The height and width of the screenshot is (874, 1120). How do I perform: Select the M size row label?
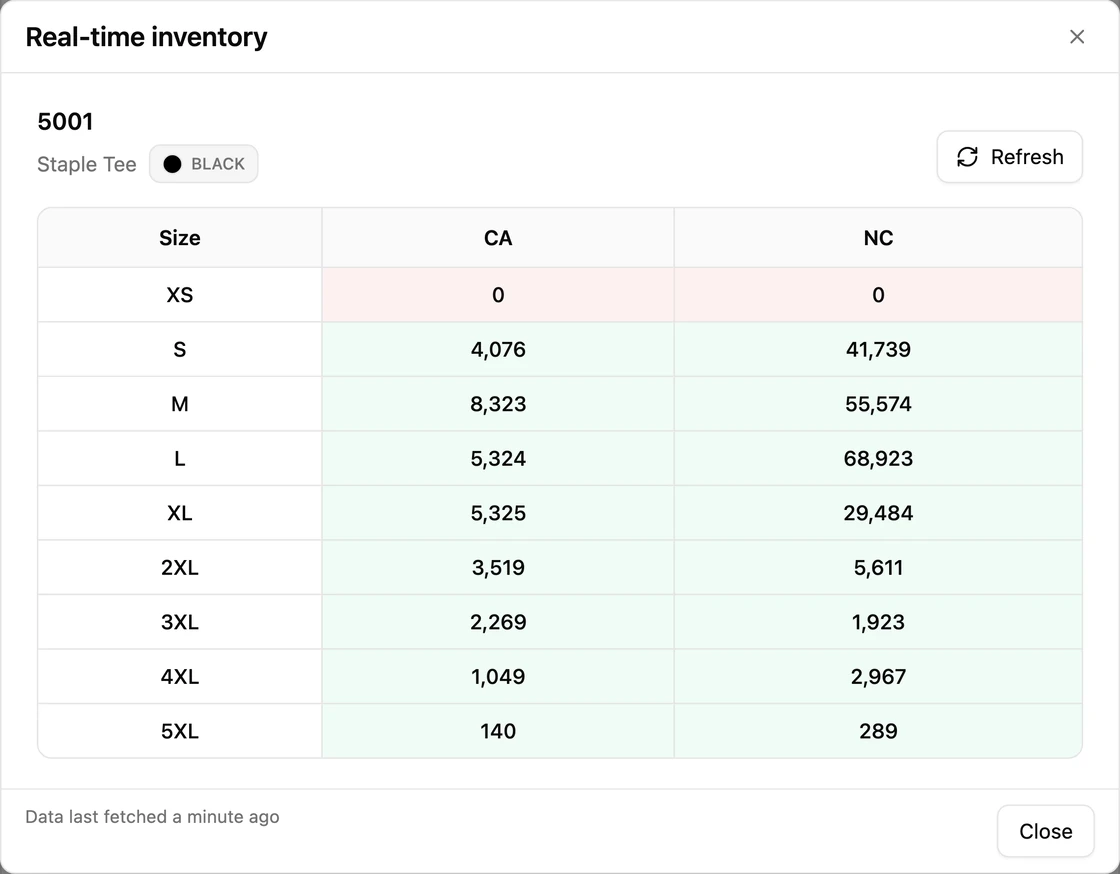[x=180, y=404]
